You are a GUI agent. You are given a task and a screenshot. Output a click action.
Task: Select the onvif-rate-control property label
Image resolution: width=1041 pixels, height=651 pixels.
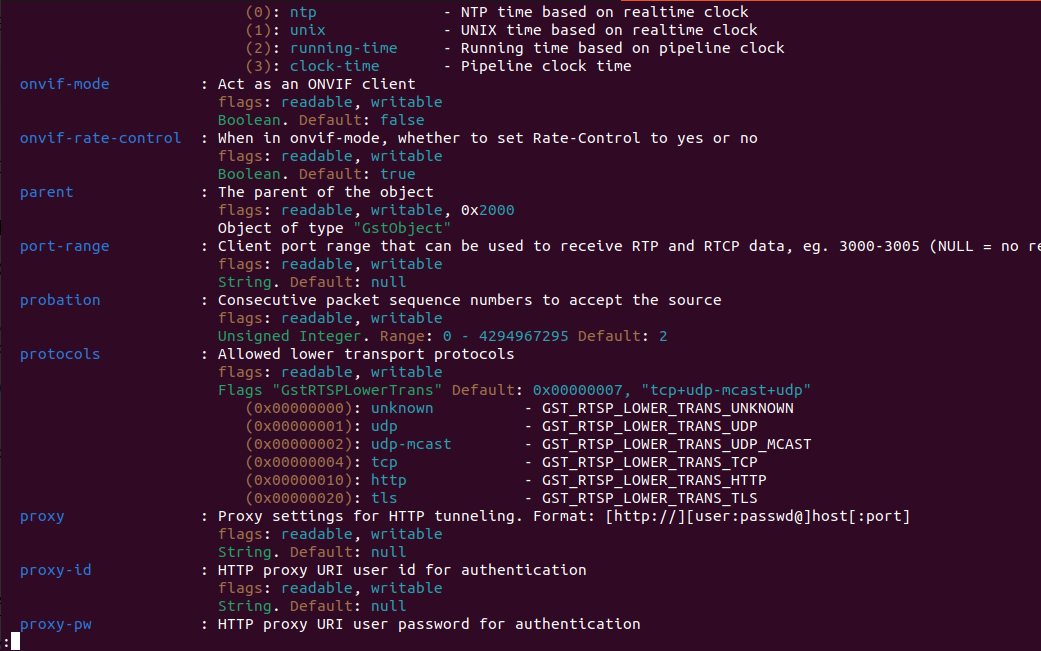pyautogui.click(x=100, y=138)
